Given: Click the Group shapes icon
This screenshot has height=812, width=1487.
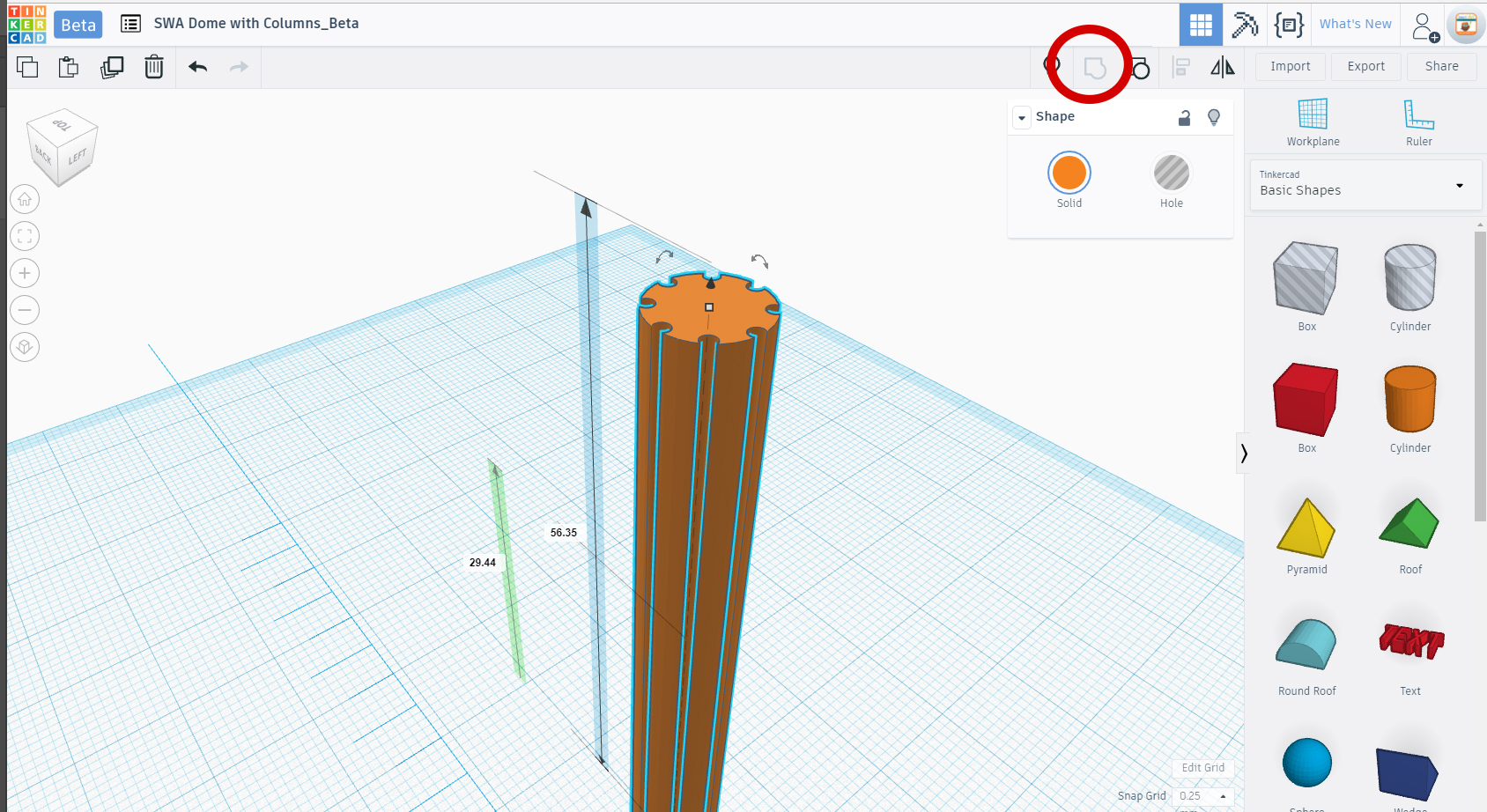Looking at the screenshot, I should coord(1095,68).
